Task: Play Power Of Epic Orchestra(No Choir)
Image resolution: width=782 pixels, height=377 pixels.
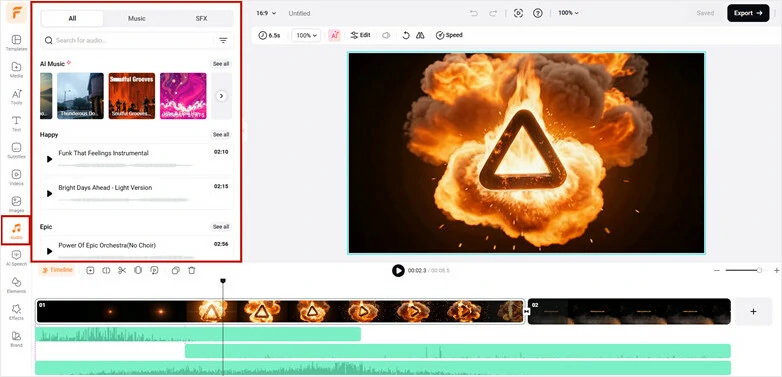Action: 49,251
